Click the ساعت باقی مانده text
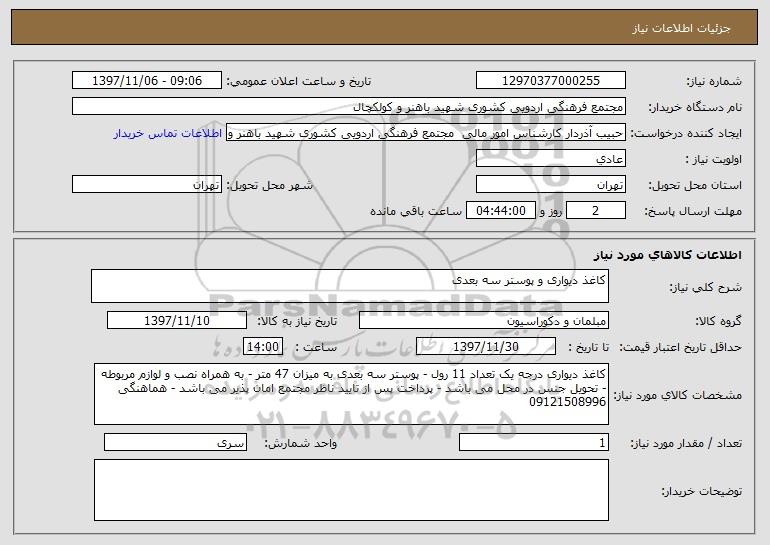 pos(415,211)
